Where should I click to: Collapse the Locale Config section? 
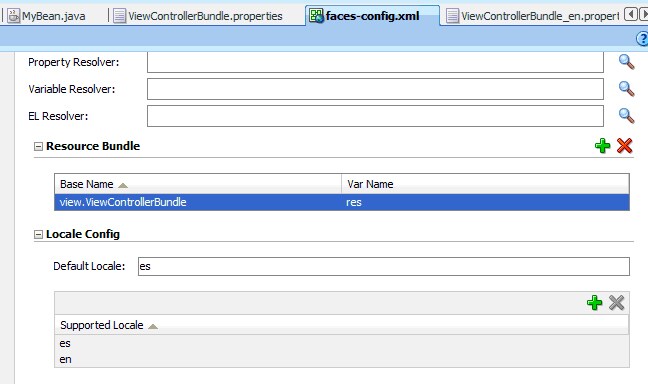click(x=38, y=235)
